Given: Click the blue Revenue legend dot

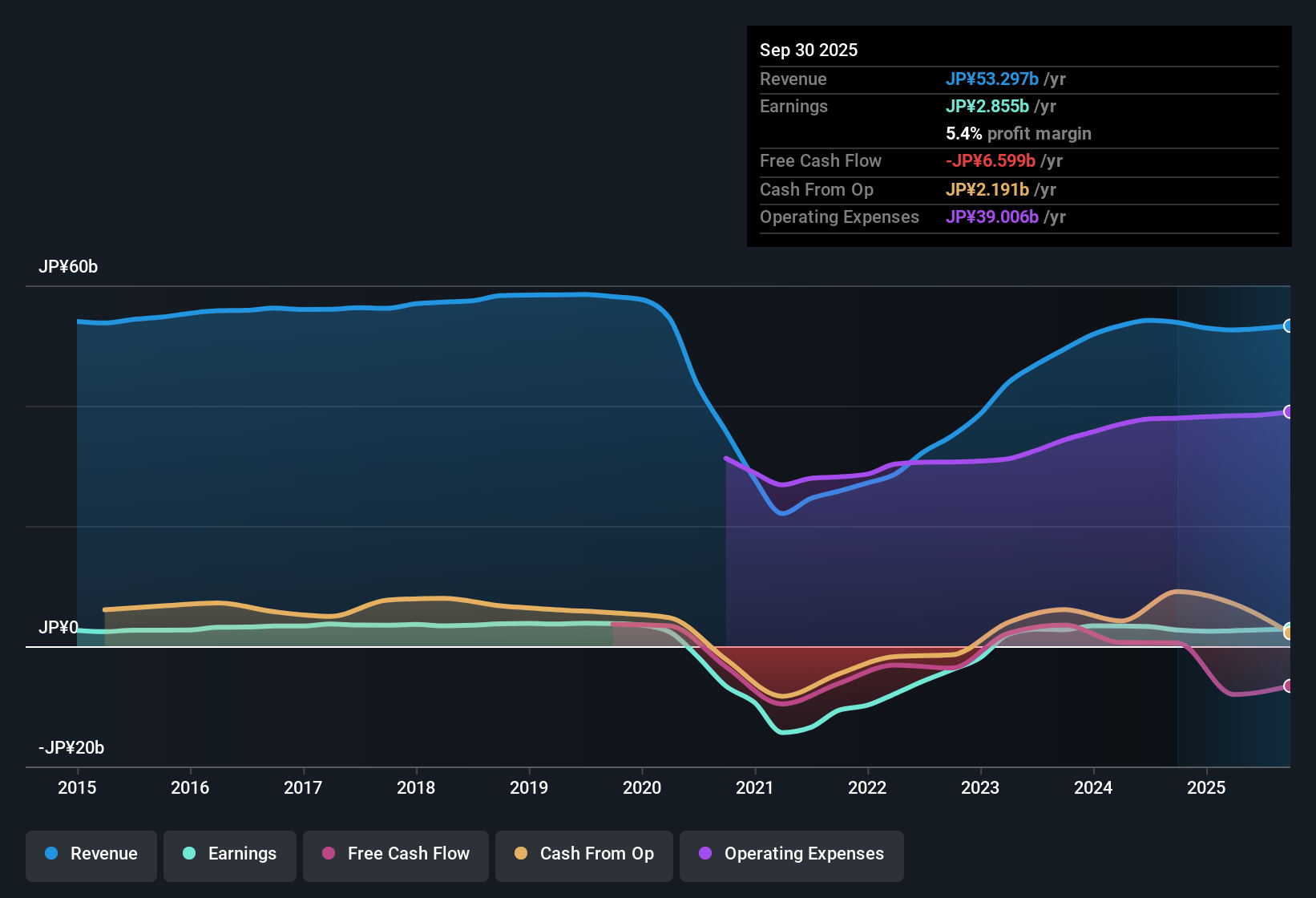Looking at the screenshot, I should point(50,854).
